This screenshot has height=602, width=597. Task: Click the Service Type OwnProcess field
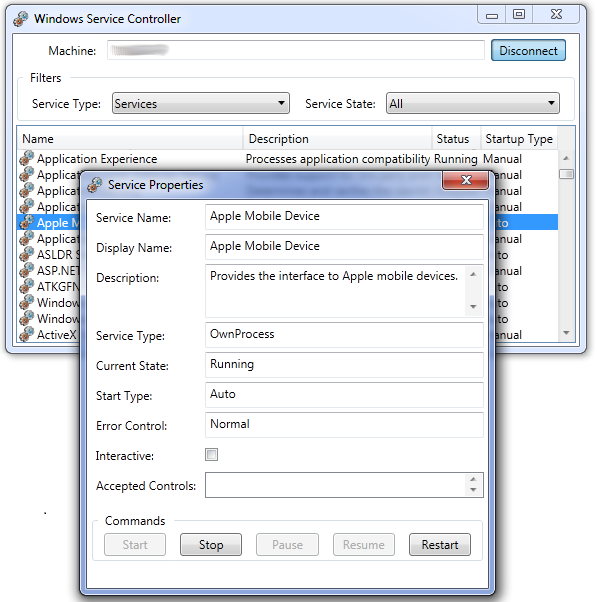tap(344, 335)
